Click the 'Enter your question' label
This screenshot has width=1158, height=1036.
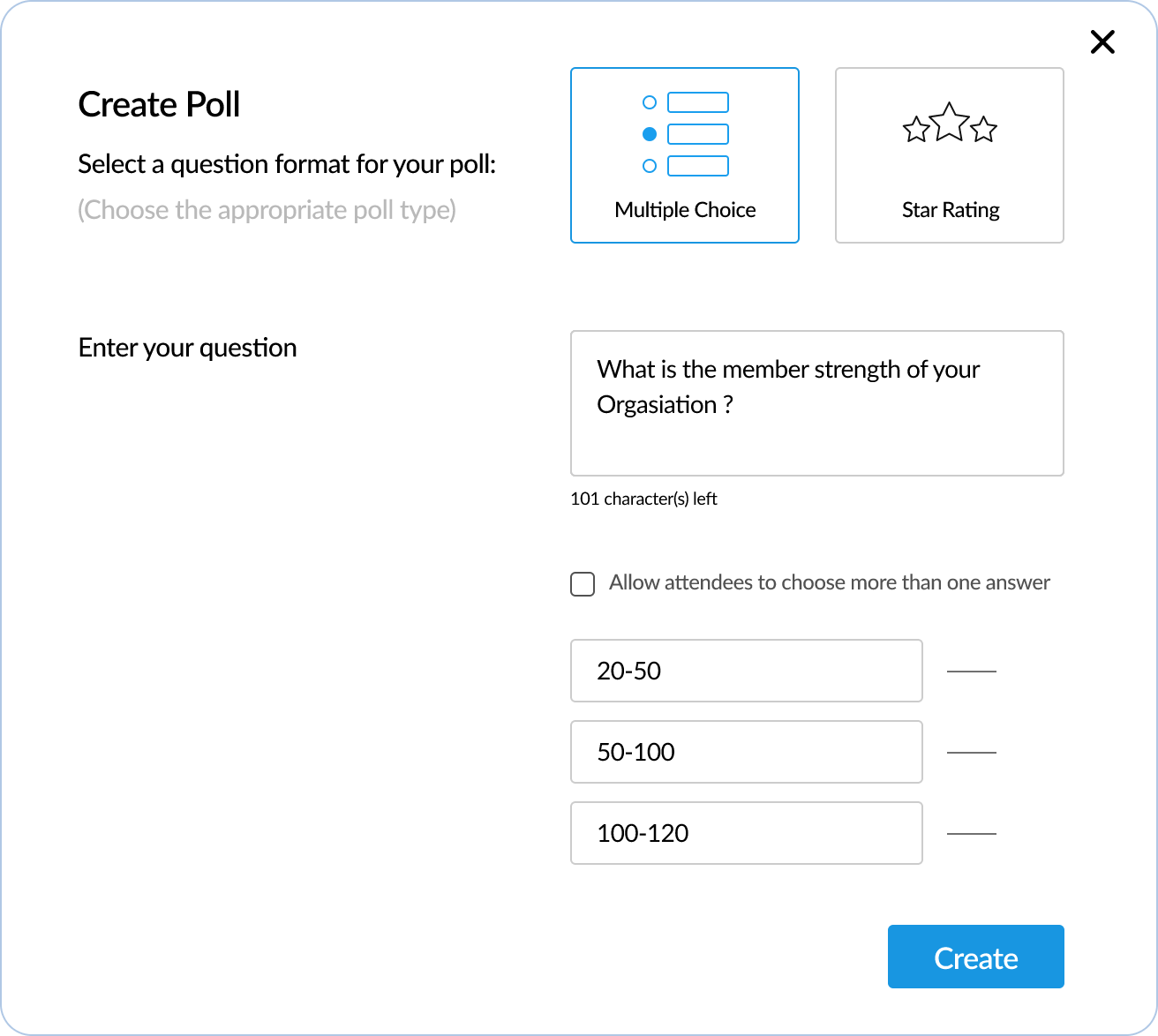pos(187,348)
